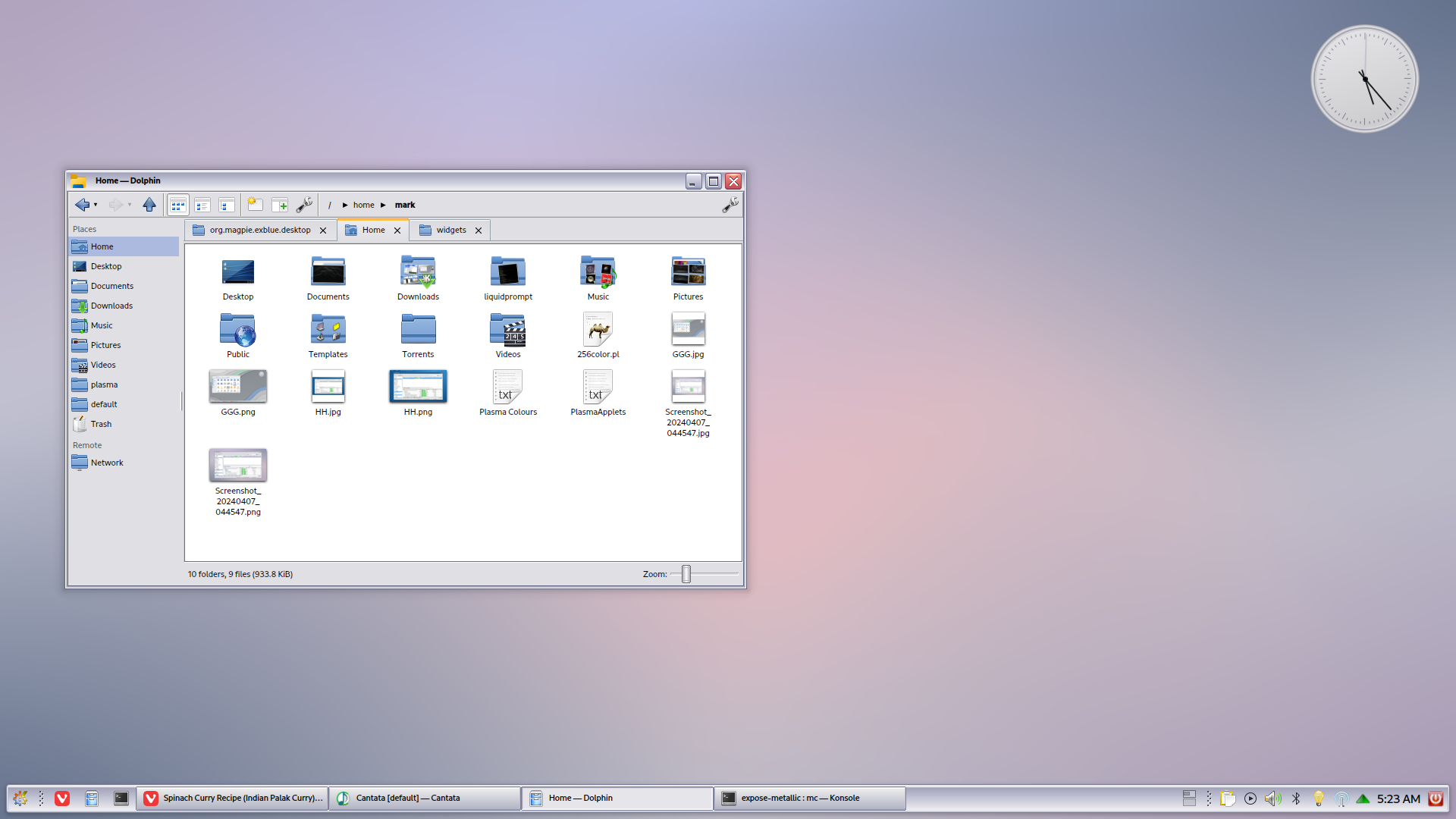This screenshot has height=819, width=1456.
Task: Click 'mark' in the breadcrumb path
Action: 405,205
